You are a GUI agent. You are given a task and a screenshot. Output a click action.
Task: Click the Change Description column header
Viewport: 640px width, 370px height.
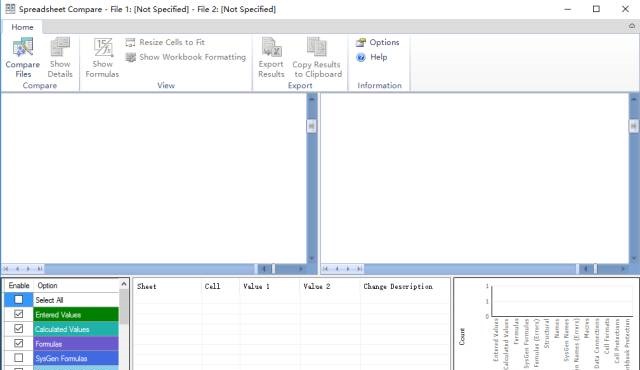pyautogui.click(x=405, y=286)
